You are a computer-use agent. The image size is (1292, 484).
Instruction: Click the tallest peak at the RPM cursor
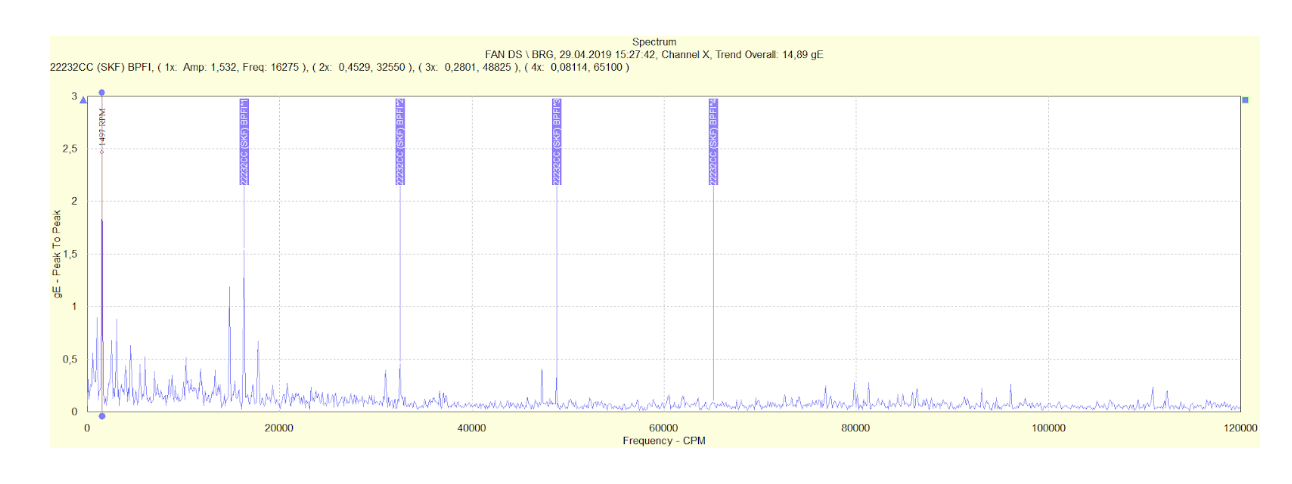pyautogui.click(x=102, y=222)
